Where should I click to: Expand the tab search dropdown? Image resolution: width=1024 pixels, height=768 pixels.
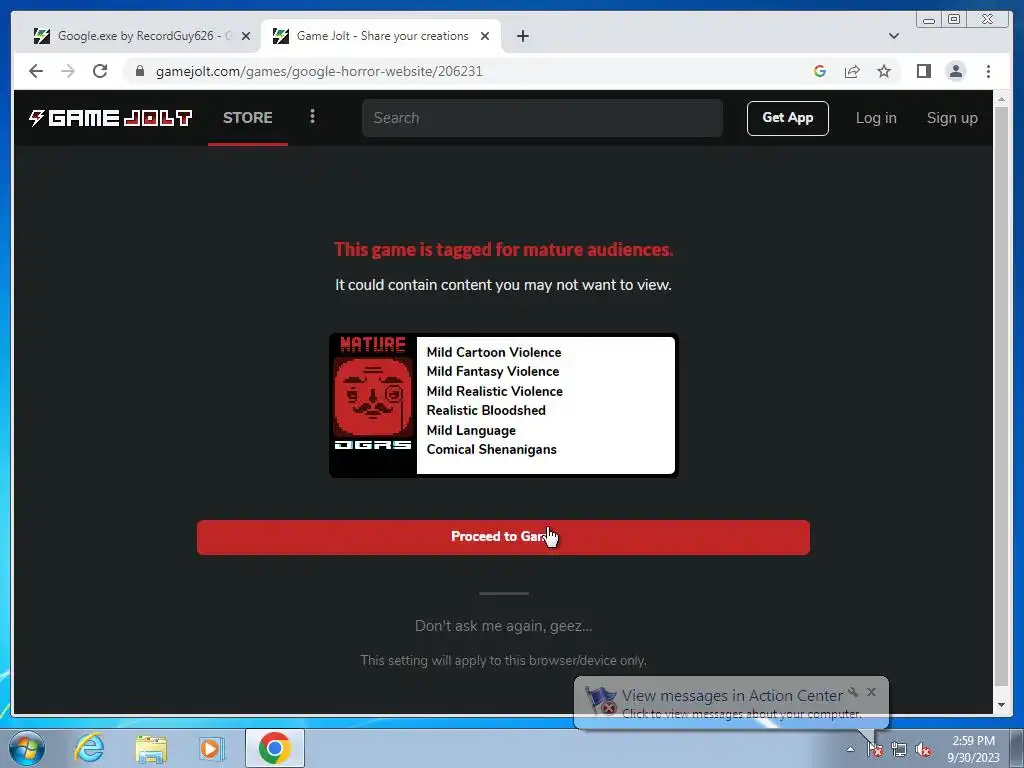pos(893,36)
